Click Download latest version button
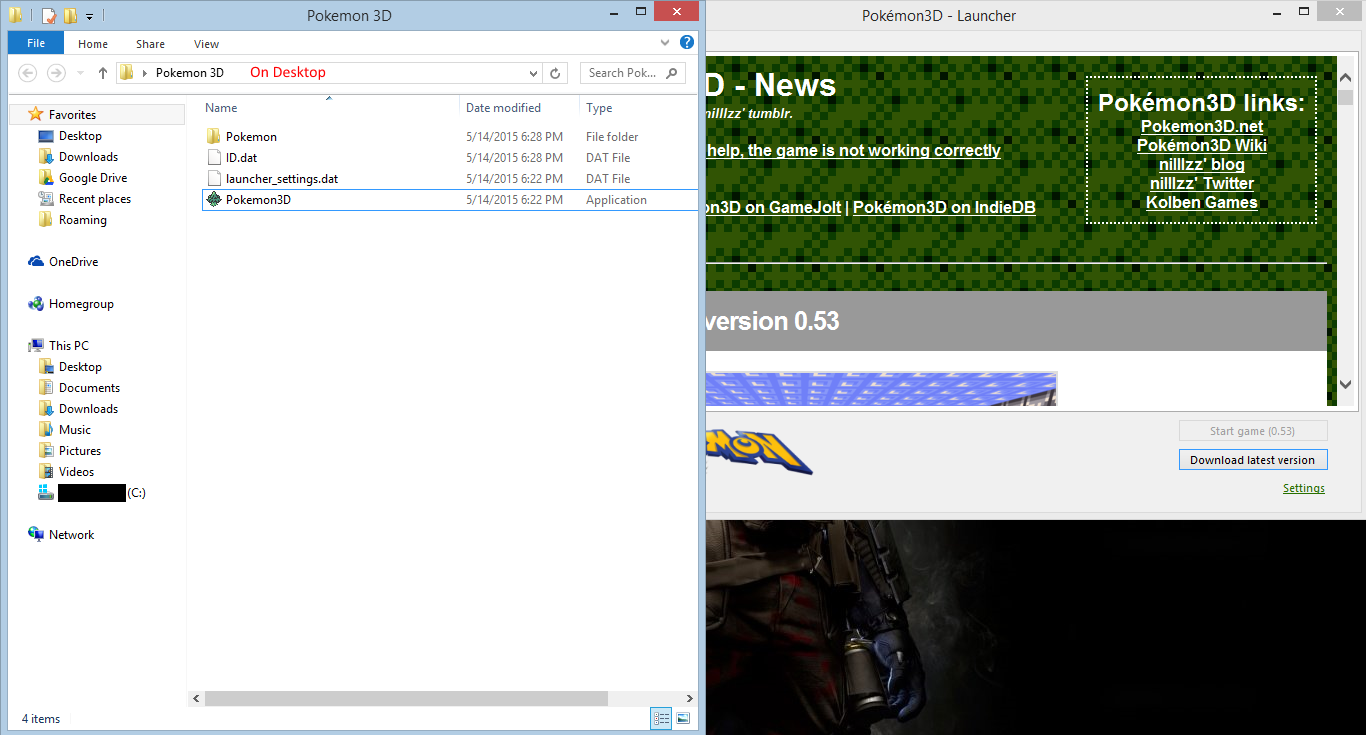This screenshot has height=735, width=1366. pos(1253,460)
